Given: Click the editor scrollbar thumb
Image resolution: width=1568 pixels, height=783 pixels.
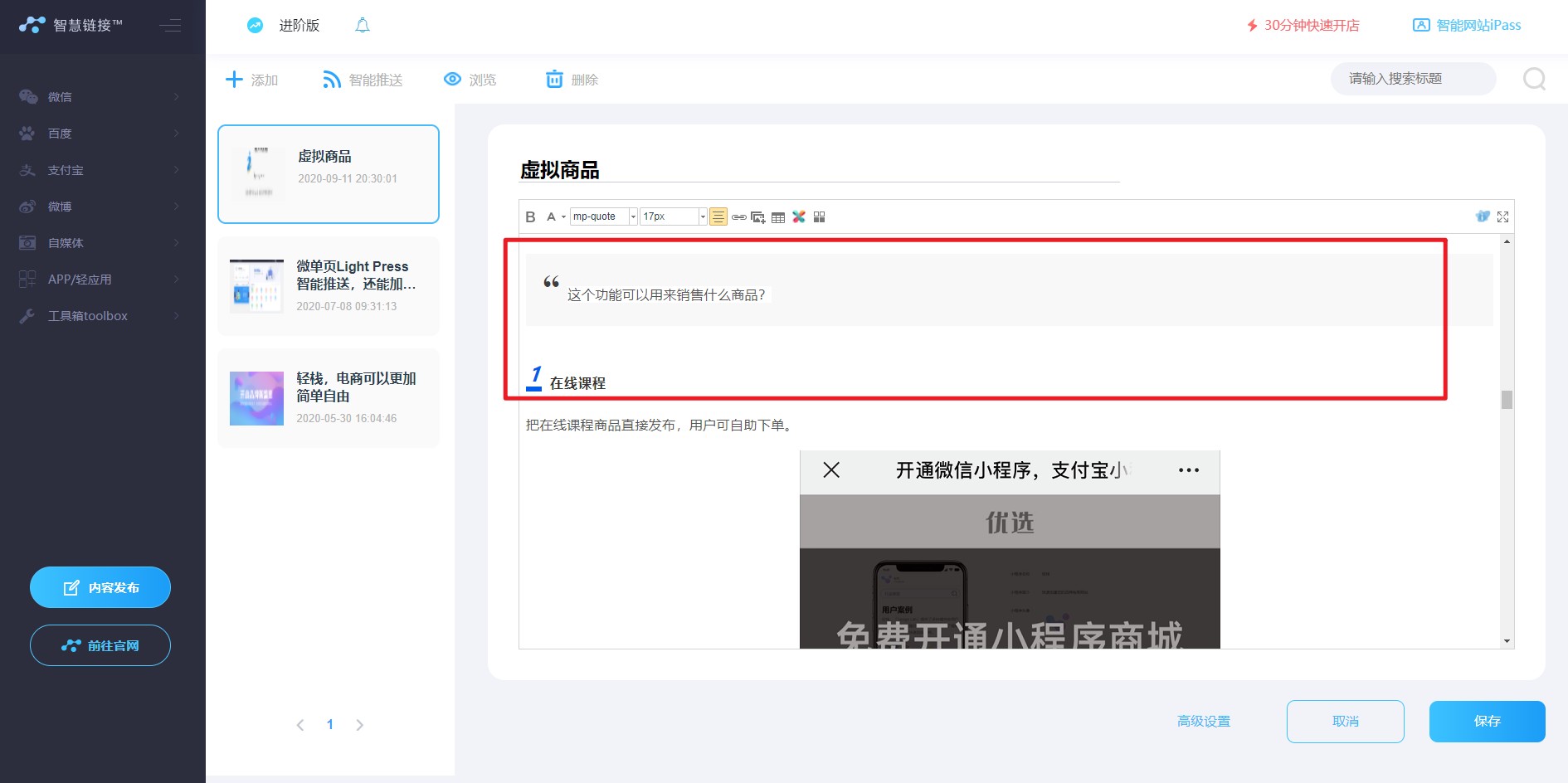Looking at the screenshot, I should click(1507, 400).
